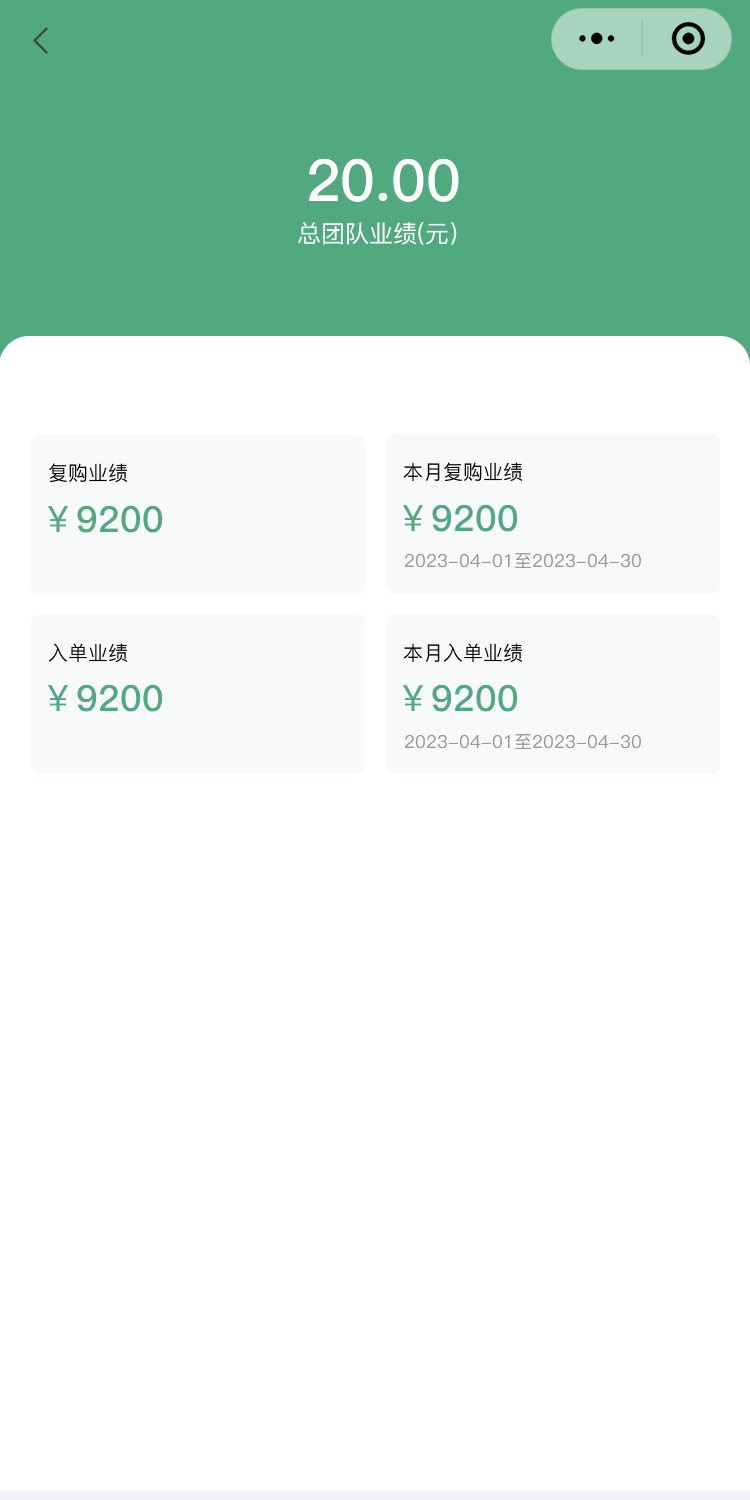Go back using the top-left arrow
The image size is (750, 1500).
[x=40, y=41]
